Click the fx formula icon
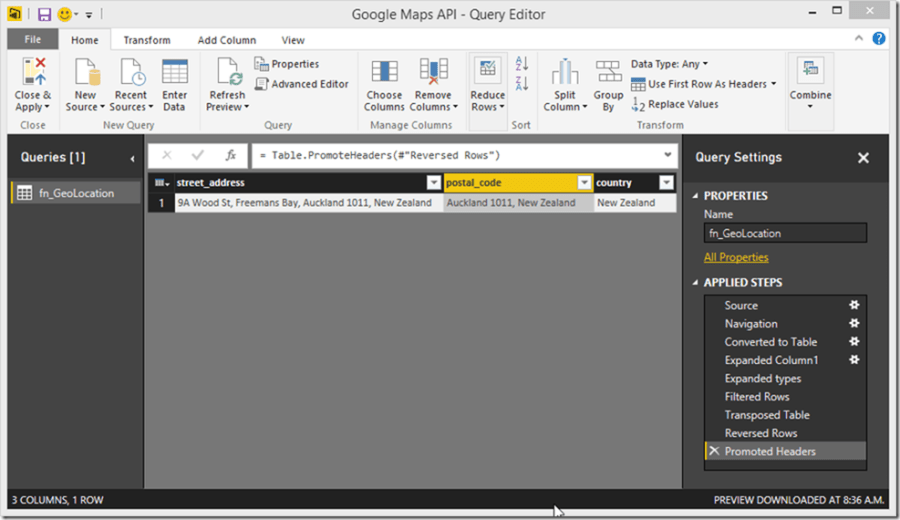900x520 pixels. coord(231,155)
